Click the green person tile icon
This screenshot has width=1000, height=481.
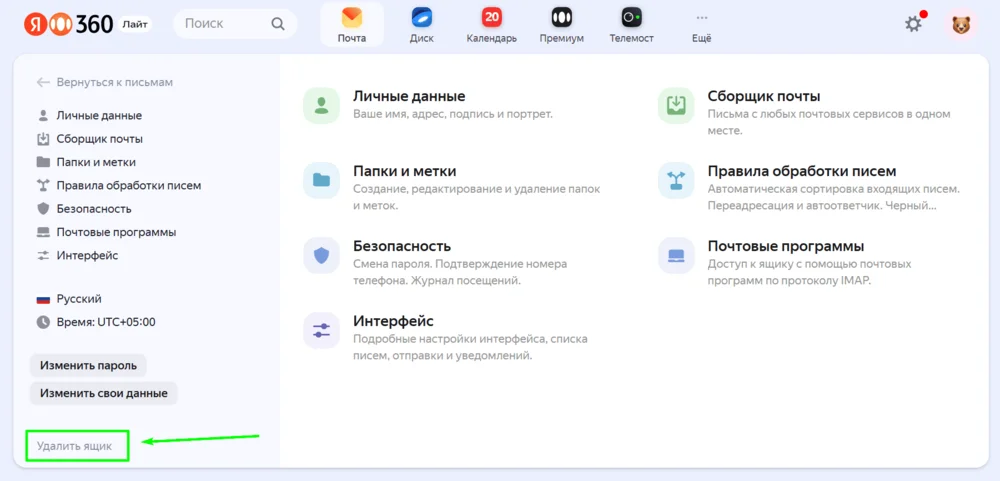321,105
